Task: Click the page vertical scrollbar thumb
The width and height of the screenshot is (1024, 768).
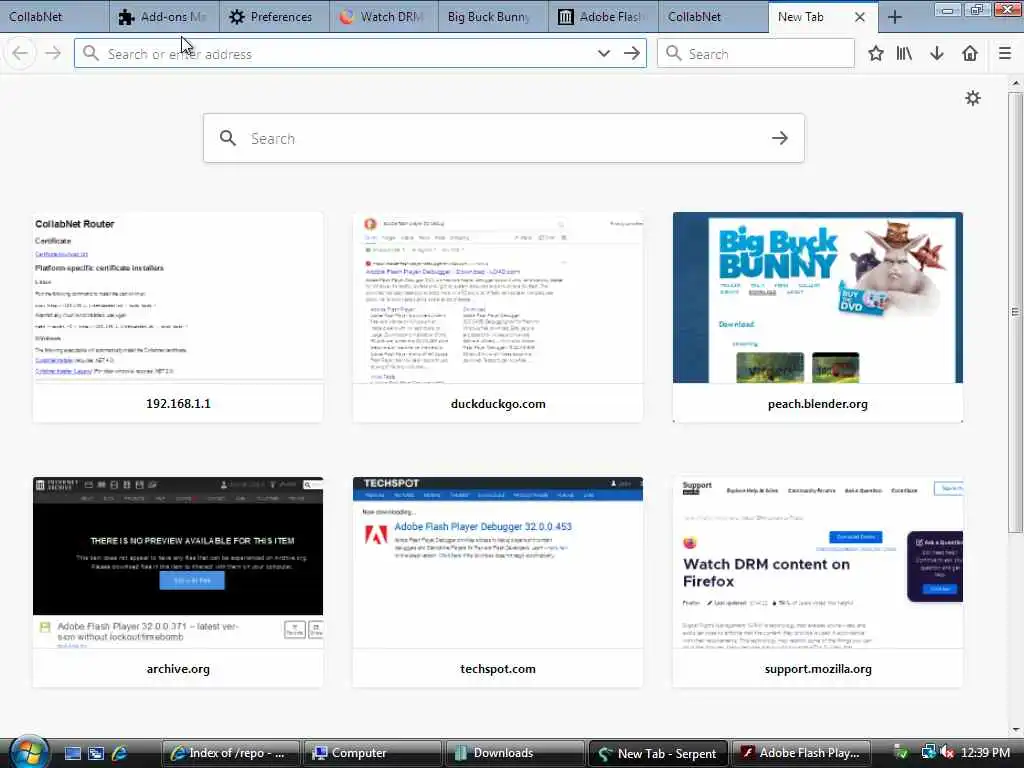Action: [x=1016, y=312]
